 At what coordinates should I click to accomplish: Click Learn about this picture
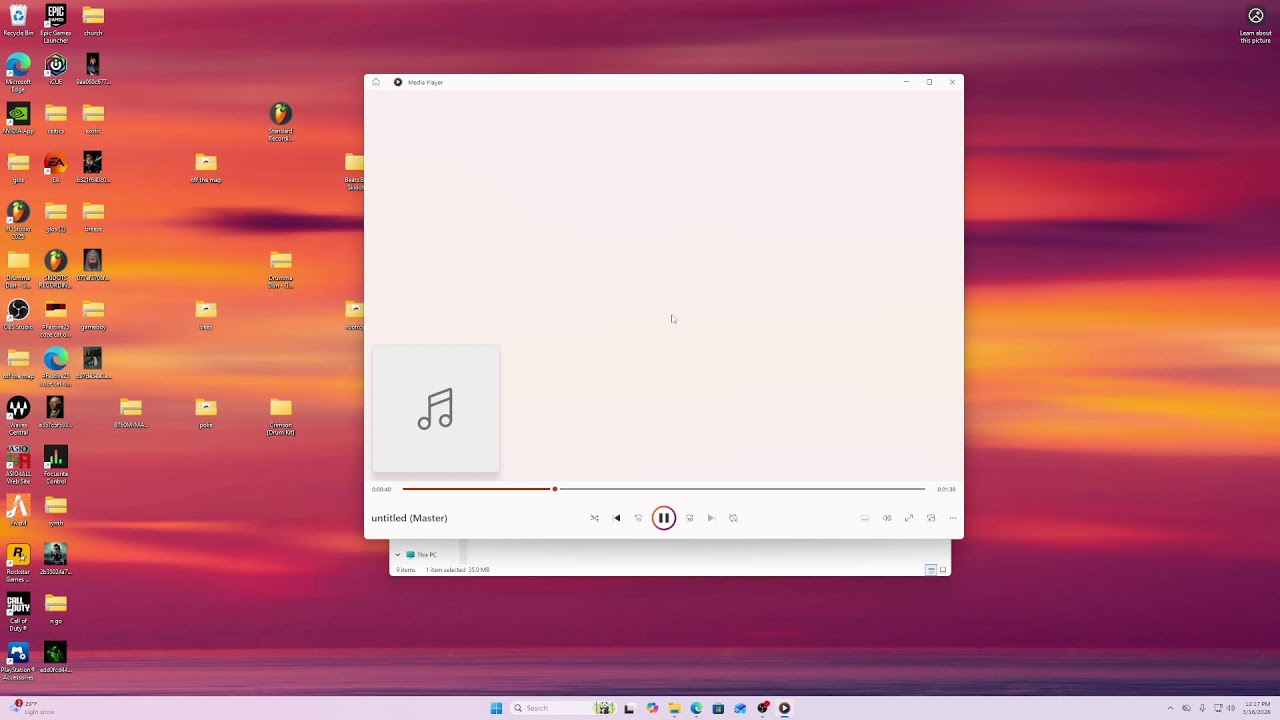[1256, 24]
